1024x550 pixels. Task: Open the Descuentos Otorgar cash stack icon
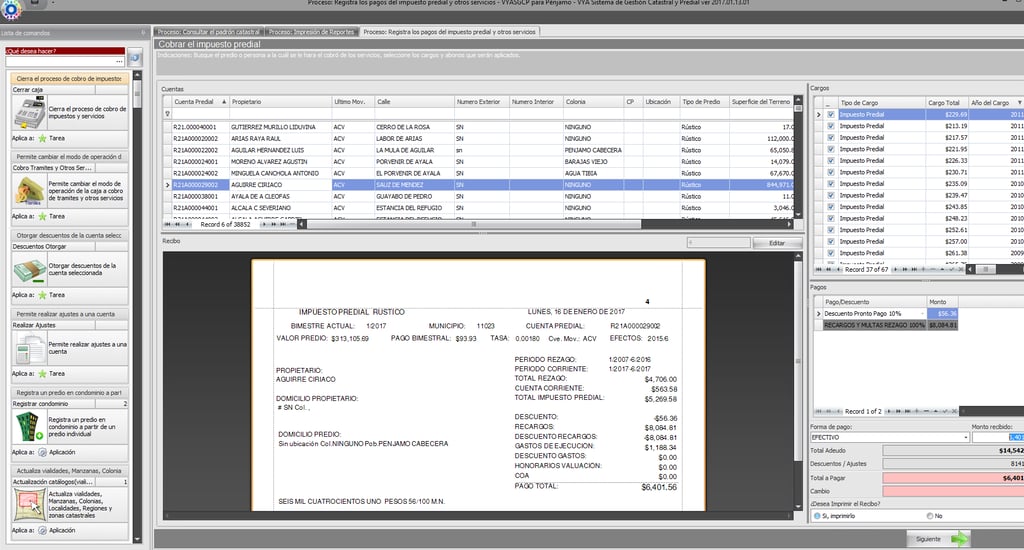[x=28, y=268]
